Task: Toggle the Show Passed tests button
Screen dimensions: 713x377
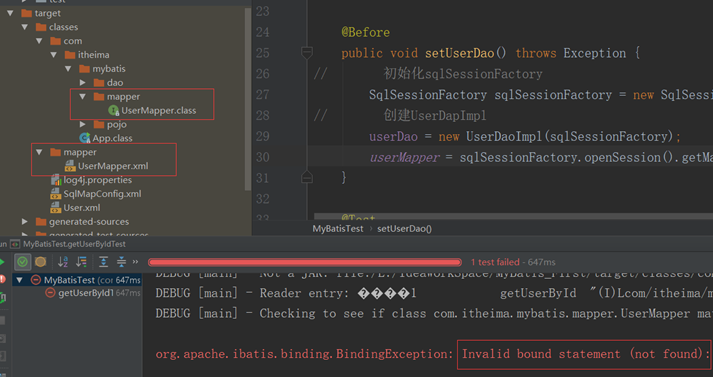Action: point(22,261)
